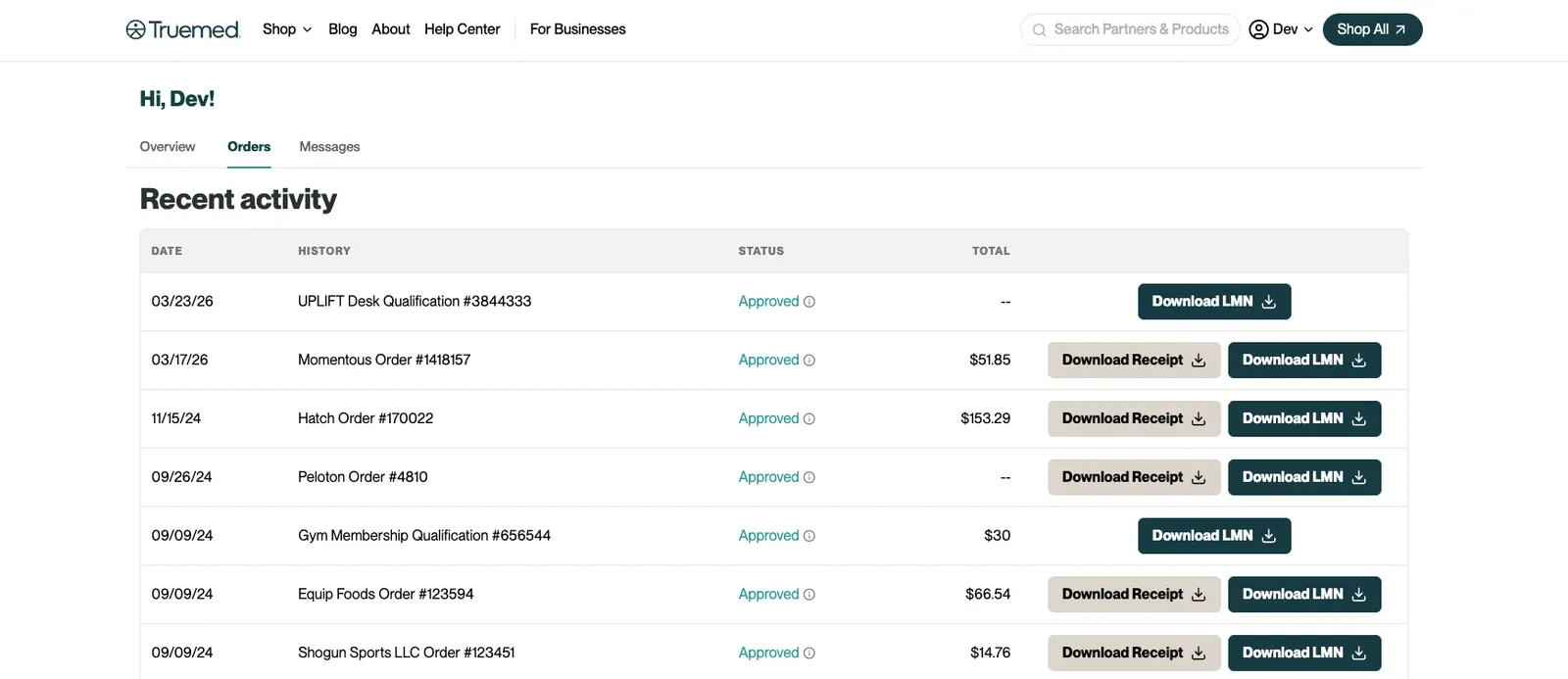Focus the Search Partners & Products field

[1131, 29]
